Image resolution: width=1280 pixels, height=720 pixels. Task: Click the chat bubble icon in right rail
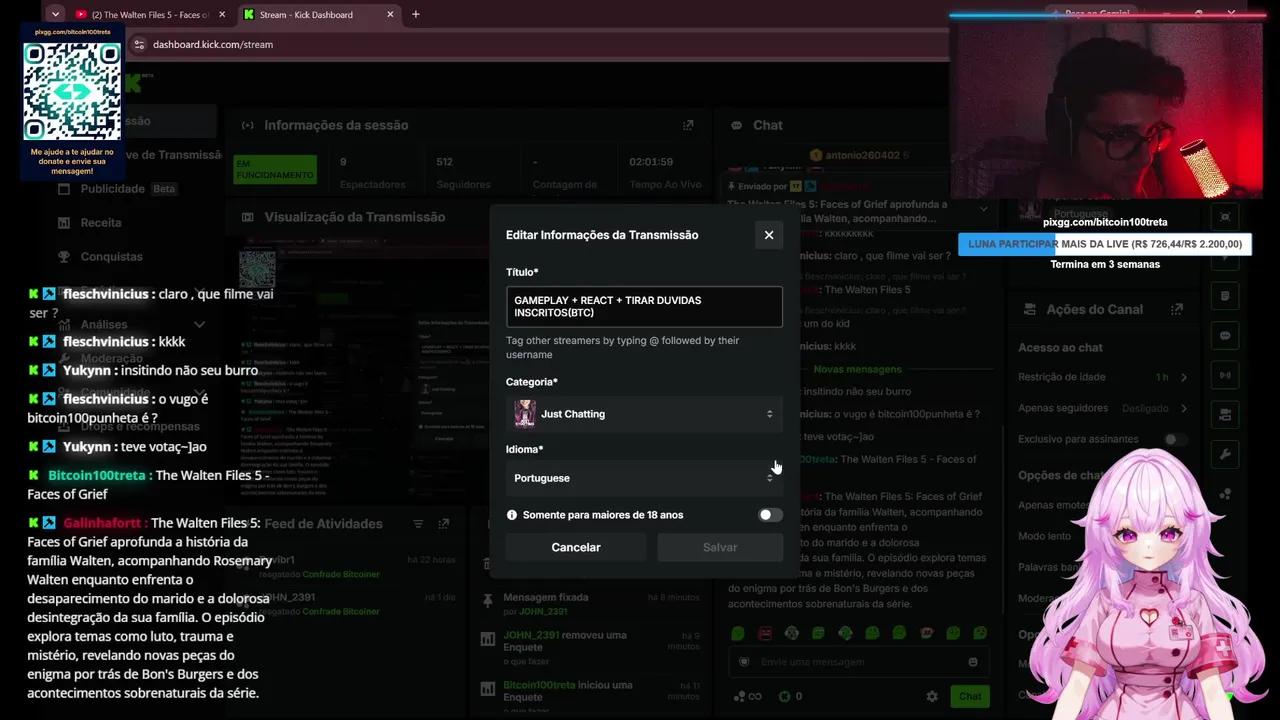[1225, 336]
